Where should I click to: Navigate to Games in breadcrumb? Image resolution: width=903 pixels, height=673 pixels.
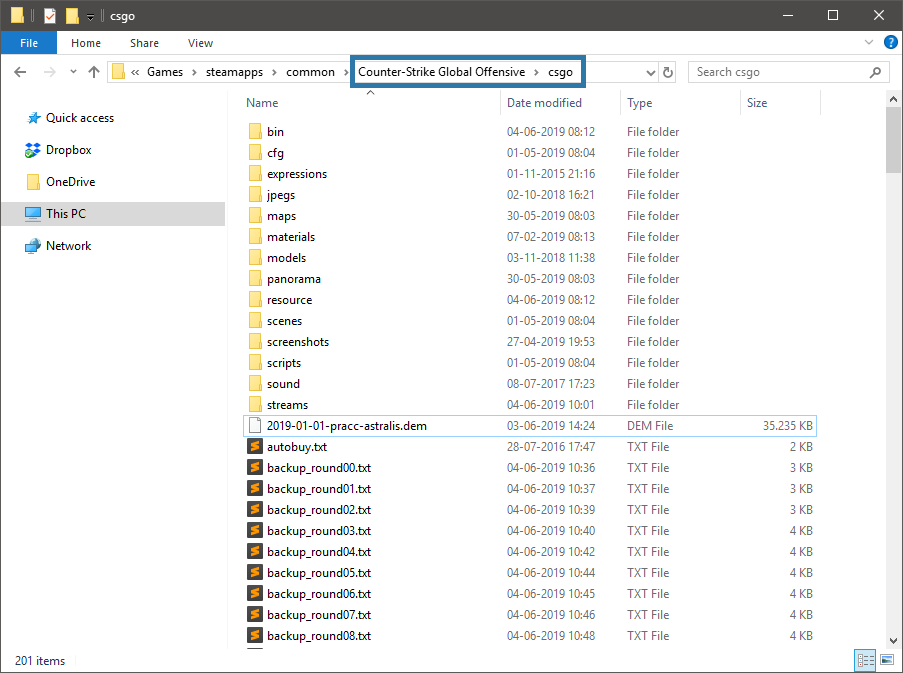[165, 72]
